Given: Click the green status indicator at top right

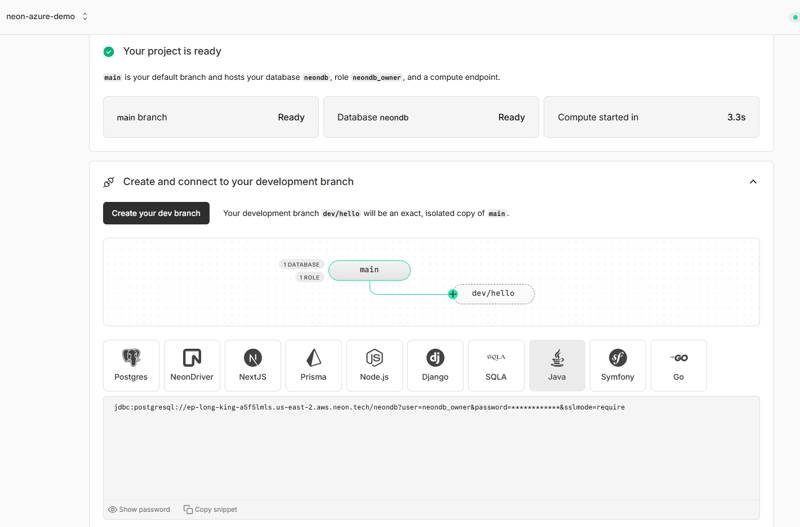Looking at the screenshot, I should tap(794, 17).
